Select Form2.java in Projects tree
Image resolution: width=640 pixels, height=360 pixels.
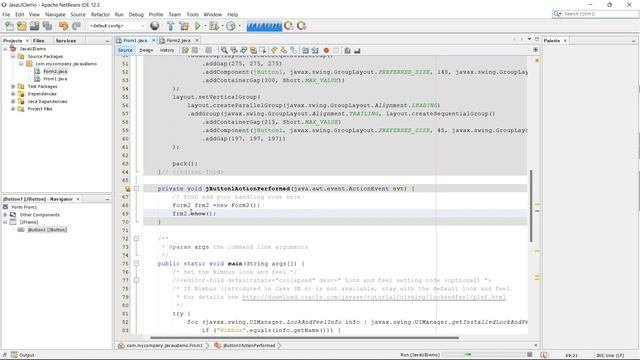tap(55, 71)
